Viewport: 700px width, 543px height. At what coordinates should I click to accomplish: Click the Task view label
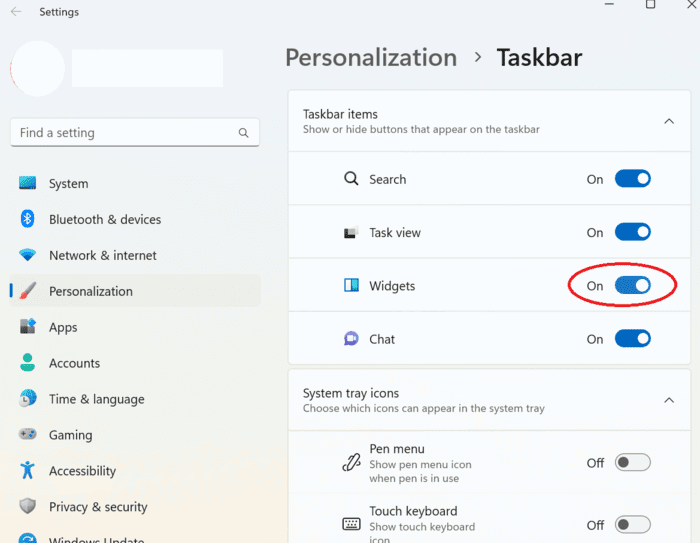395,233
